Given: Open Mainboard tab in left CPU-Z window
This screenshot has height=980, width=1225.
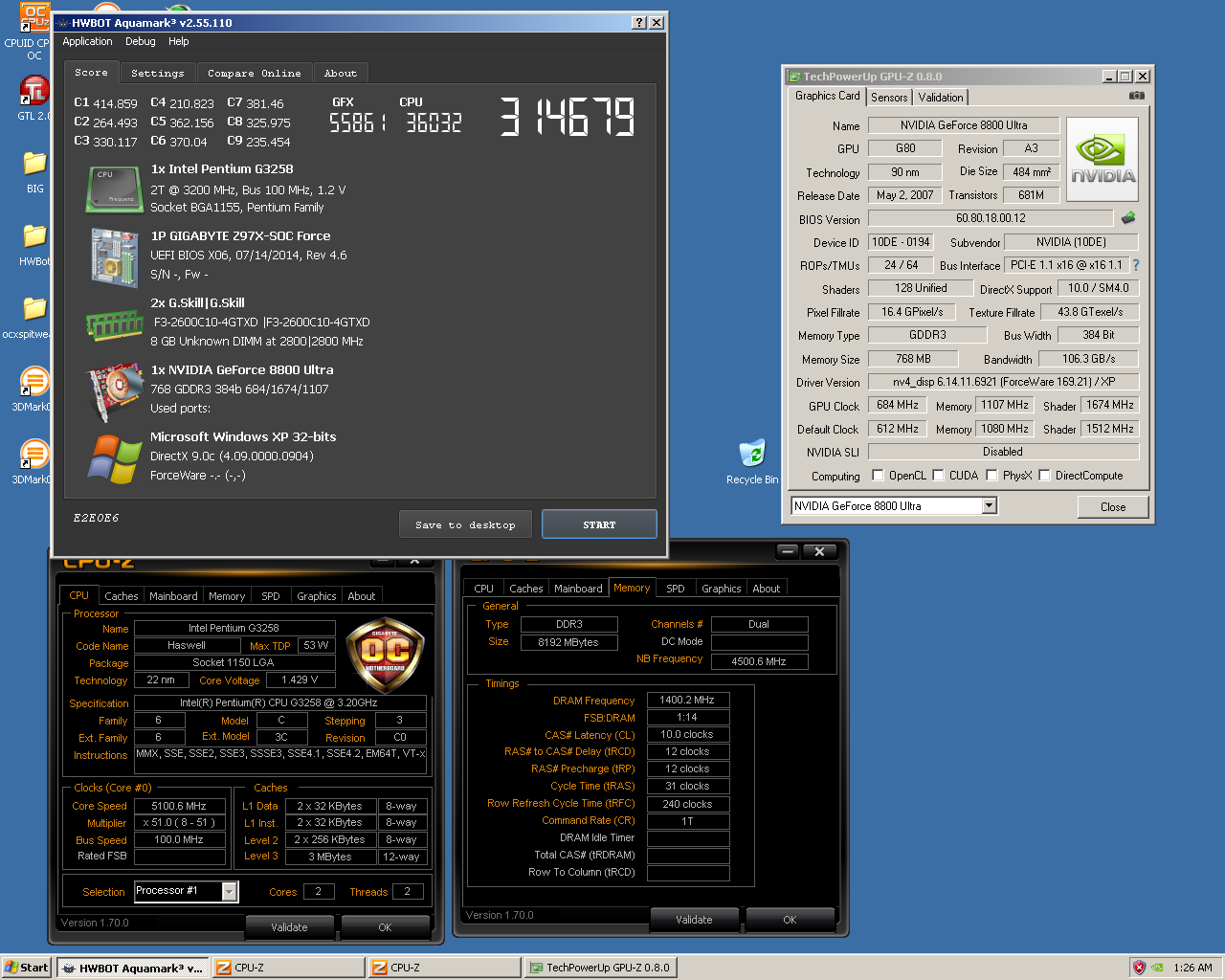Looking at the screenshot, I should tap(173, 596).
